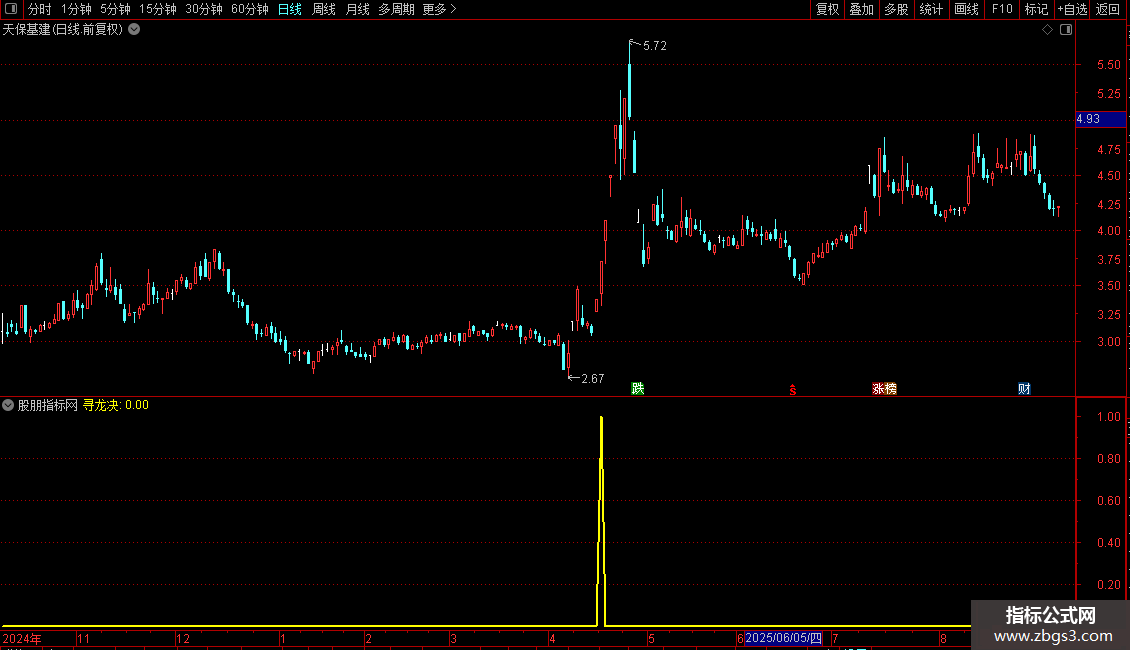Open the dropdown beside 天保基建 title
Viewport: 1130px width, 650px height.
click(x=134, y=30)
